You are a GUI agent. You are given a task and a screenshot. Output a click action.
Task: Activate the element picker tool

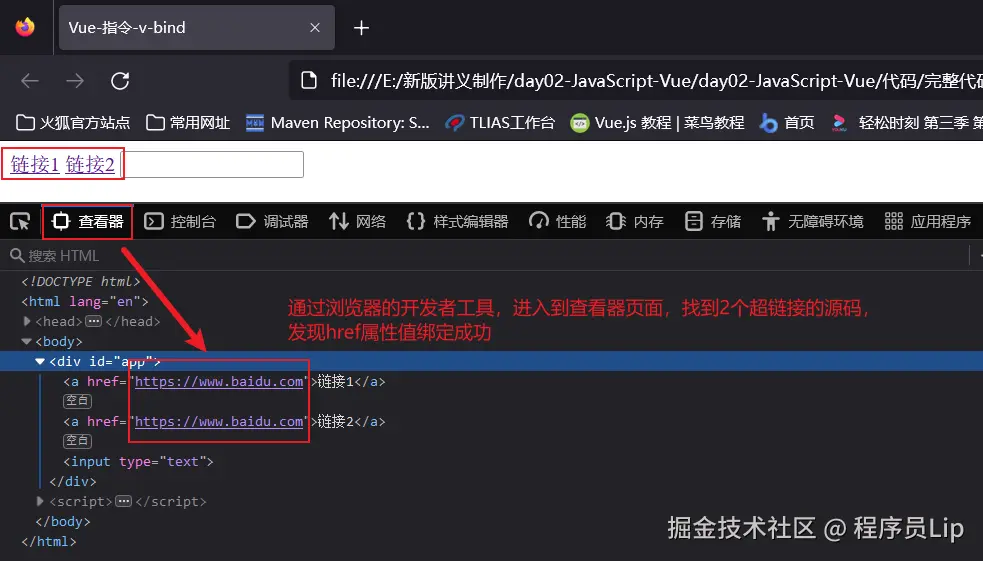coord(20,221)
